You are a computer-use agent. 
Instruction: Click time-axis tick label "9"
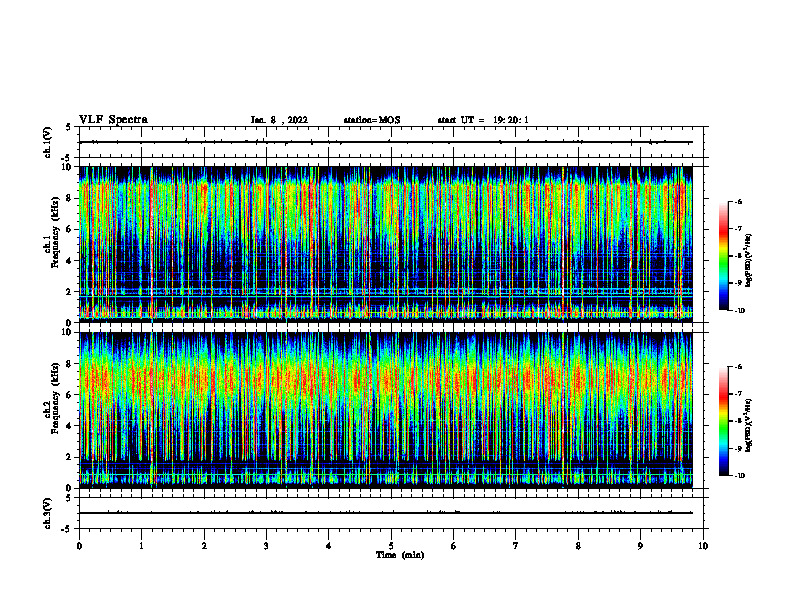(640, 546)
